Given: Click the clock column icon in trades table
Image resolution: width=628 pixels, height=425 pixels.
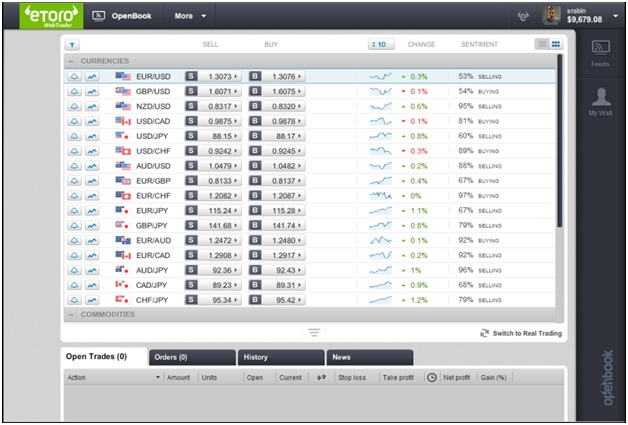Looking at the screenshot, I should pyautogui.click(x=432, y=377).
